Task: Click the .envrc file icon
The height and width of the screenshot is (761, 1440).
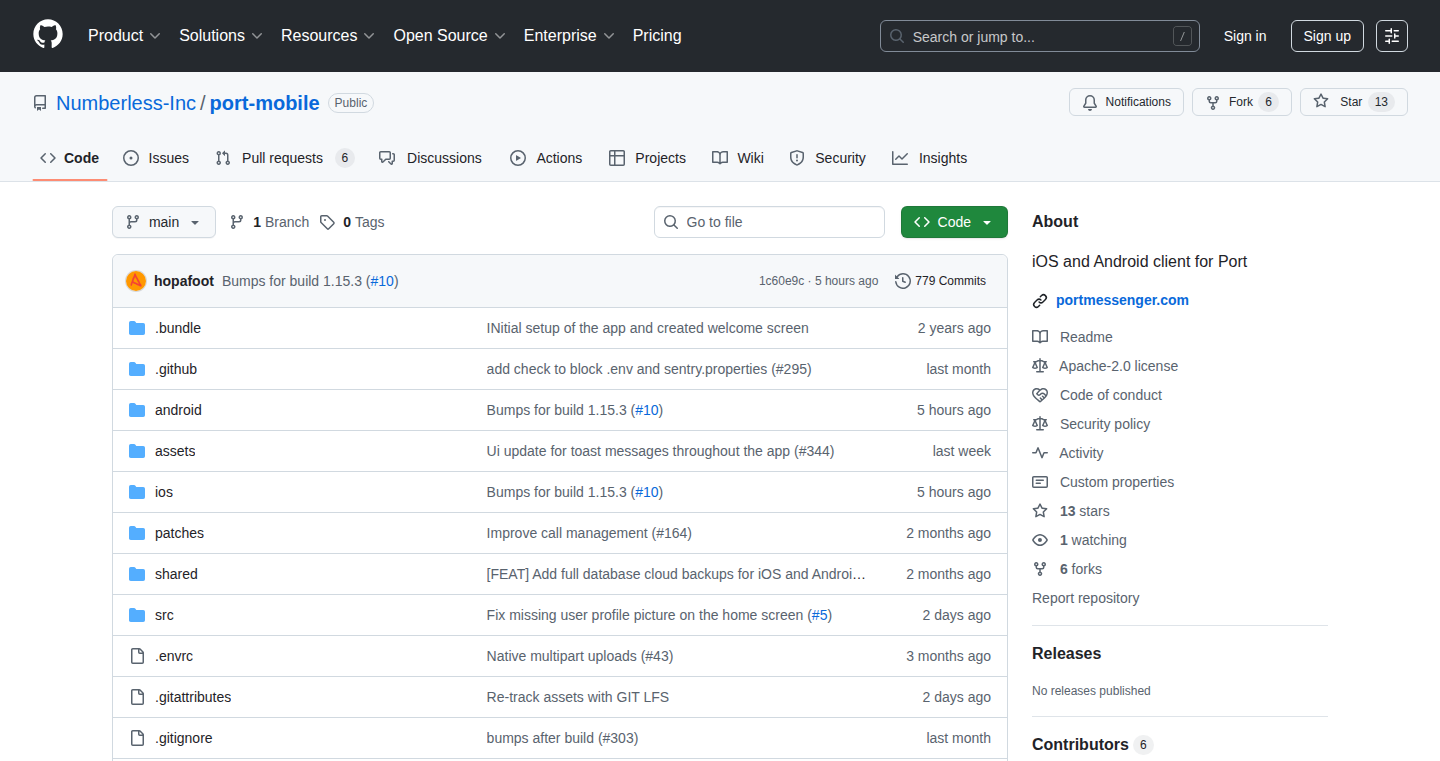Action: [x=137, y=656]
